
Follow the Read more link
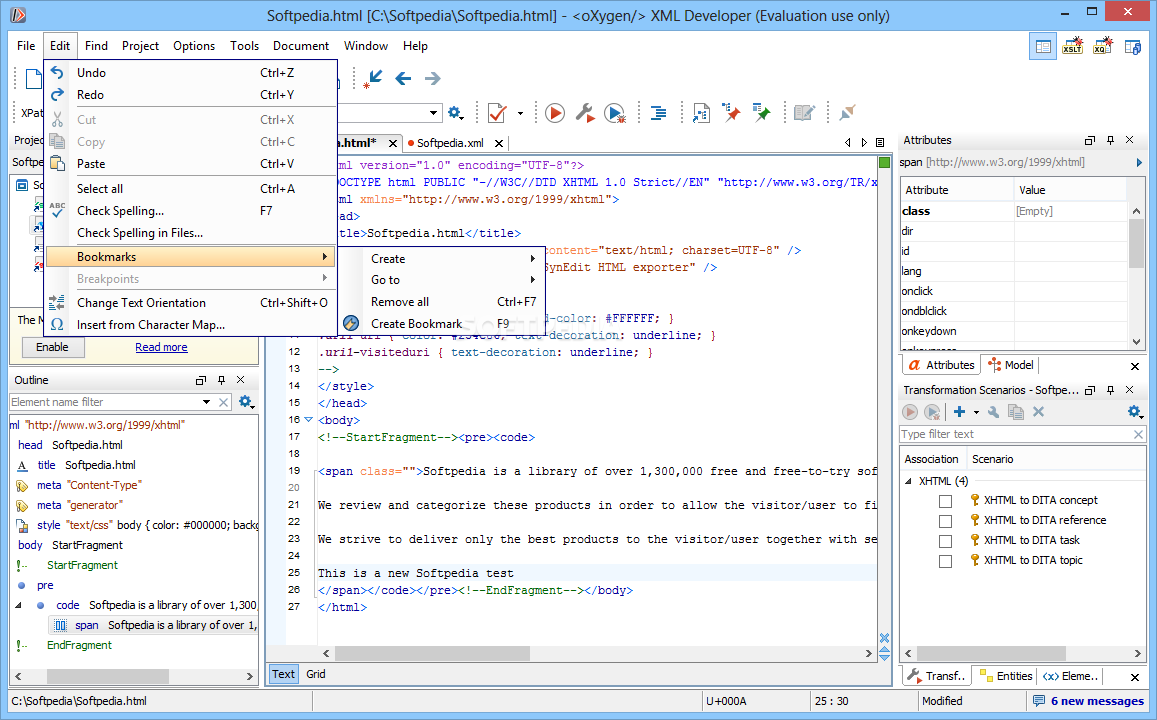[161, 347]
